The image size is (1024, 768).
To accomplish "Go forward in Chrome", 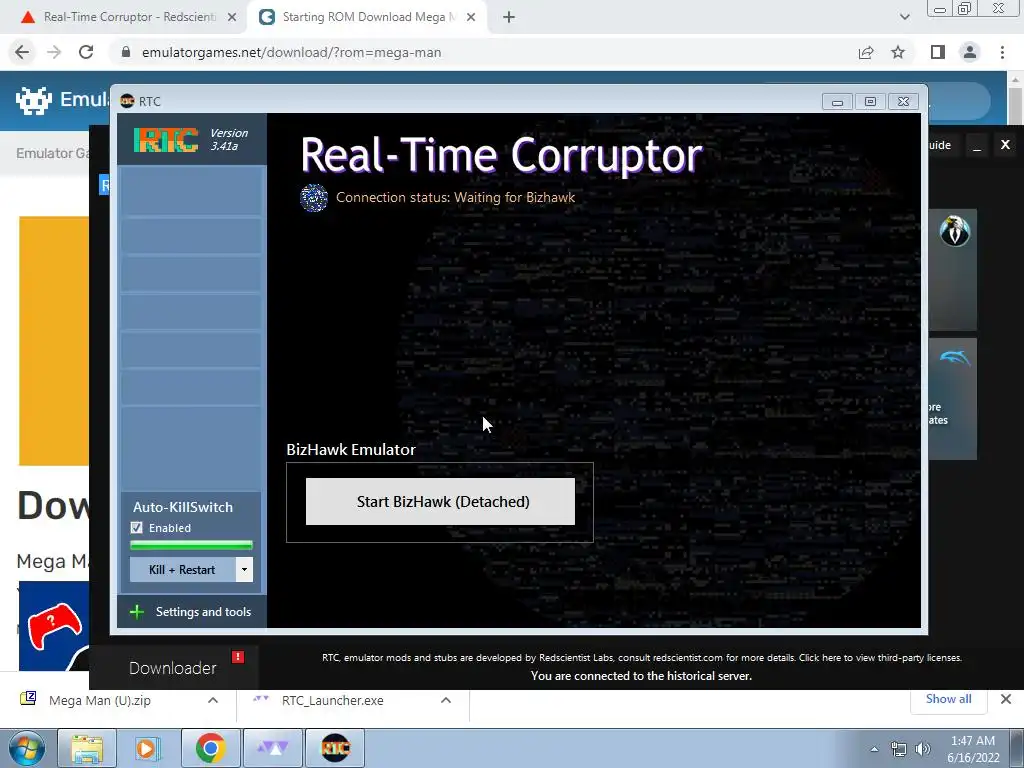I will coord(54,52).
